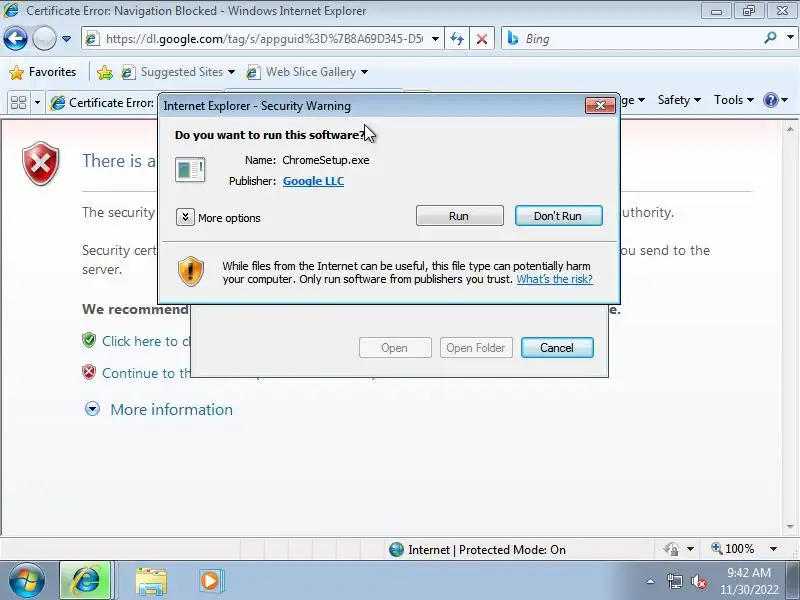Show hidden tray icons arrow
Image resolution: width=800 pixels, height=600 pixels.
[x=651, y=581]
